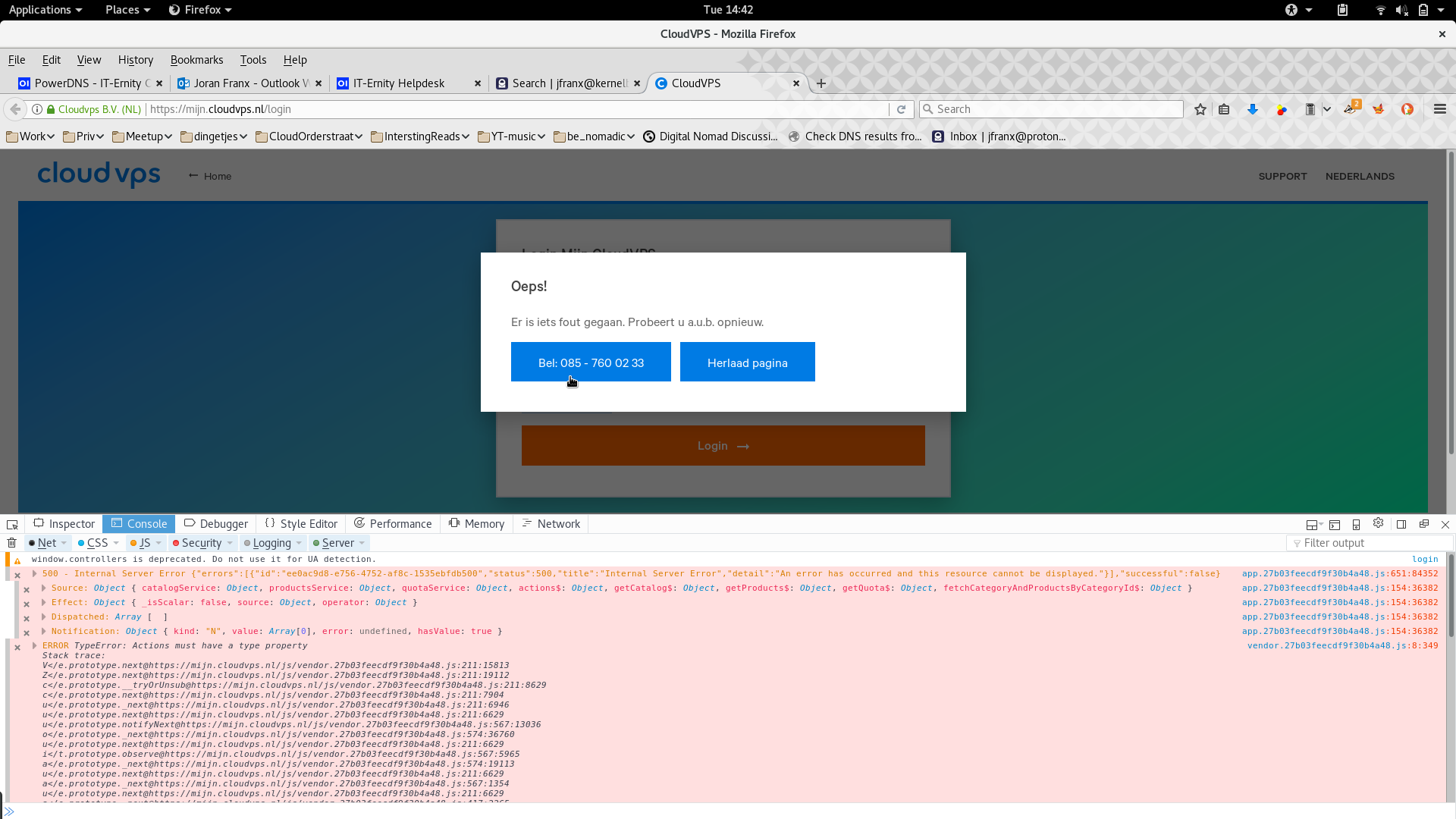This screenshot has width=1456, height=819.
Task: Click the Herlaad pagina button
Action: pyautogui.click(x=748, y=362)
